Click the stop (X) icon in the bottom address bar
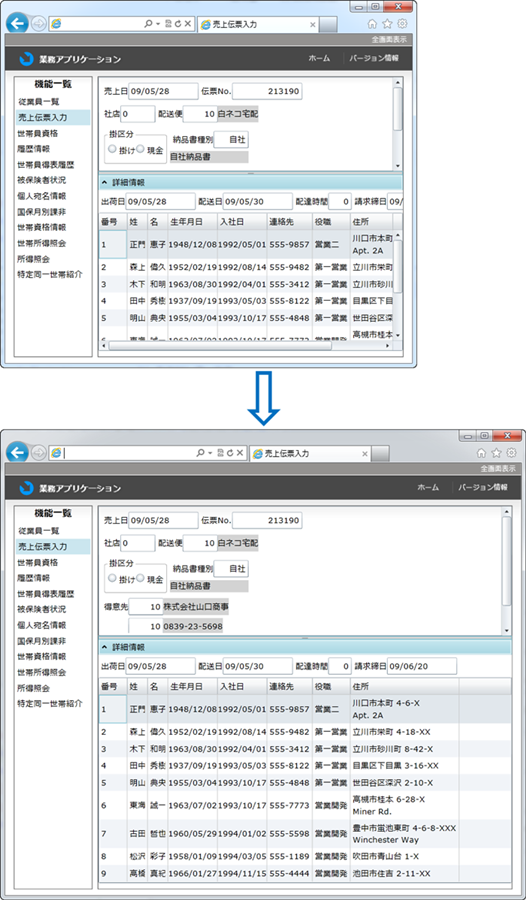 [239, 453]
